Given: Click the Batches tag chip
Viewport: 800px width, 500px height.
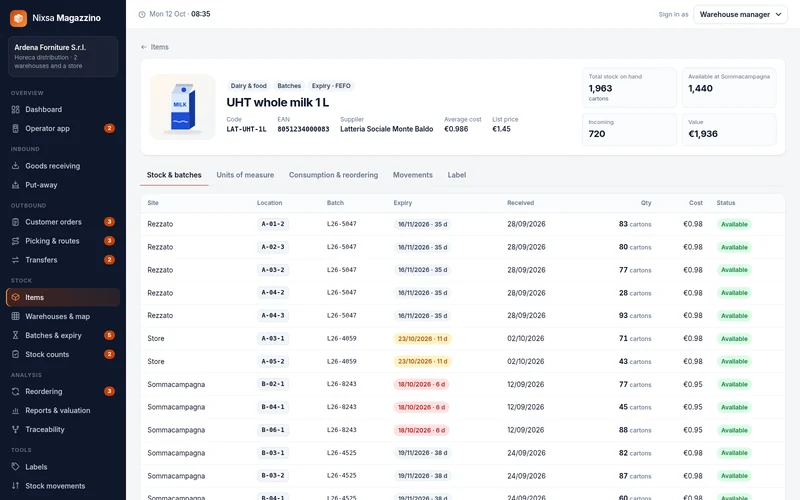Looking at the screenshot, I should pyautogui.click(x=289, y=86).
